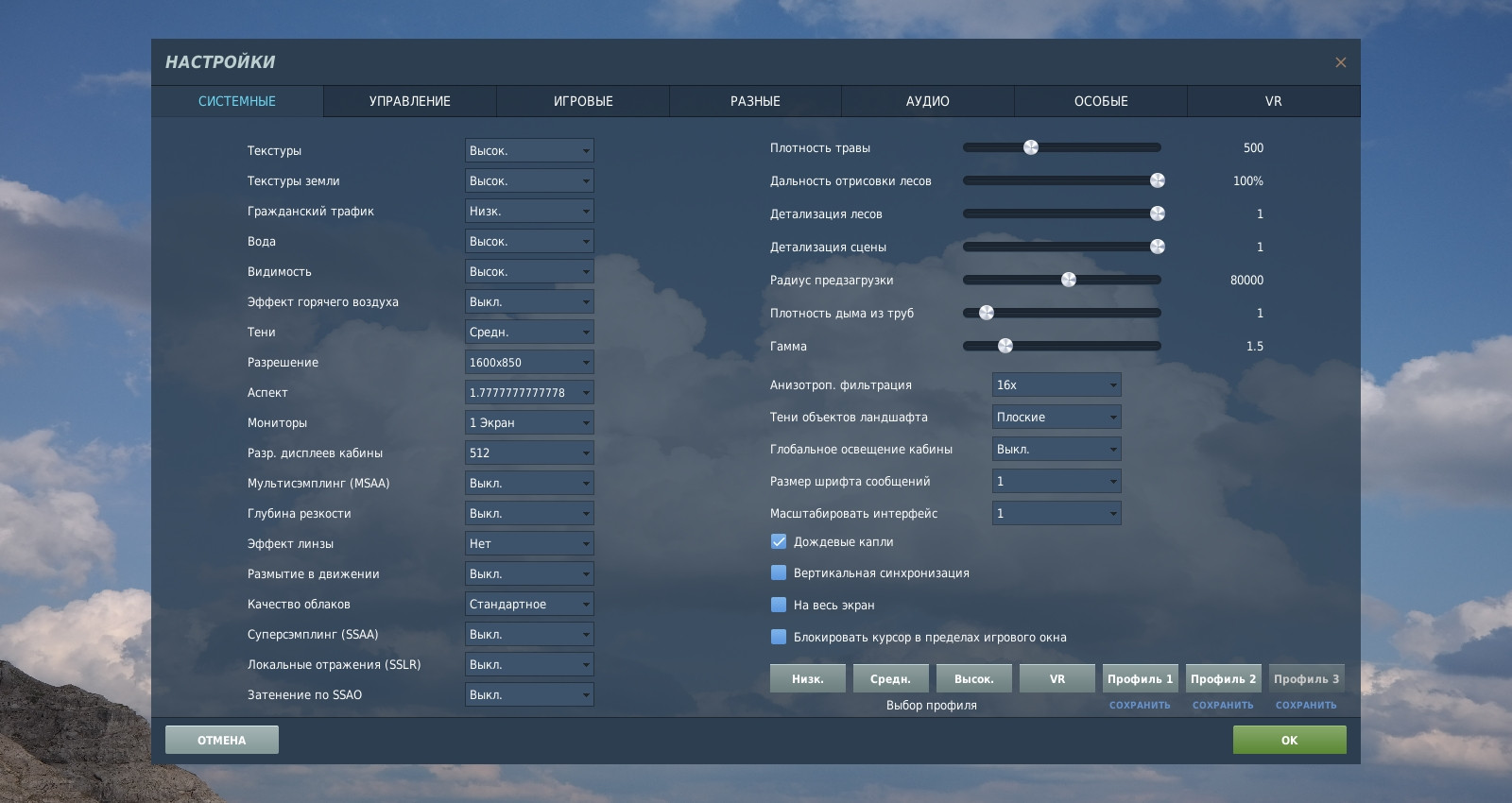Viewport: 1512px width, 803px height.
Task: Click СОХРАНИТЬ under Профиль 1
Action: pos(1140,705)
